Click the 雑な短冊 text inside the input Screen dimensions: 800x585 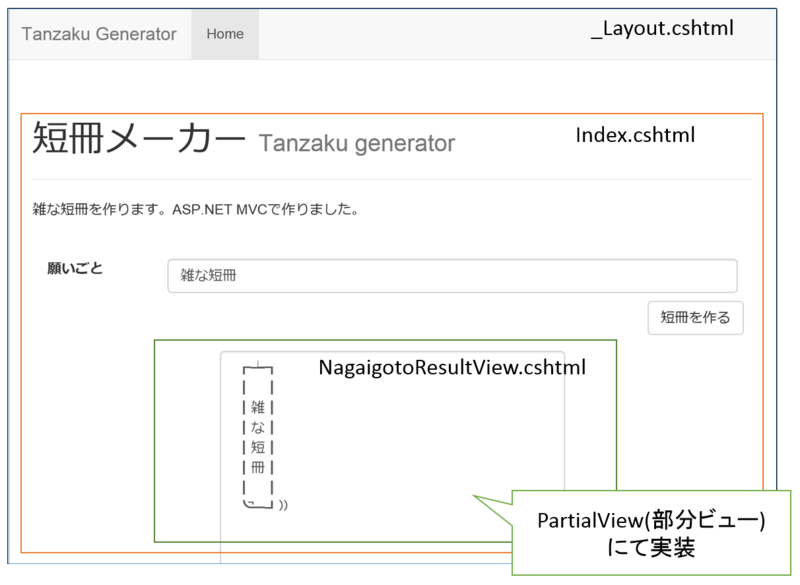pyautogui.click(x=213, y=276)
